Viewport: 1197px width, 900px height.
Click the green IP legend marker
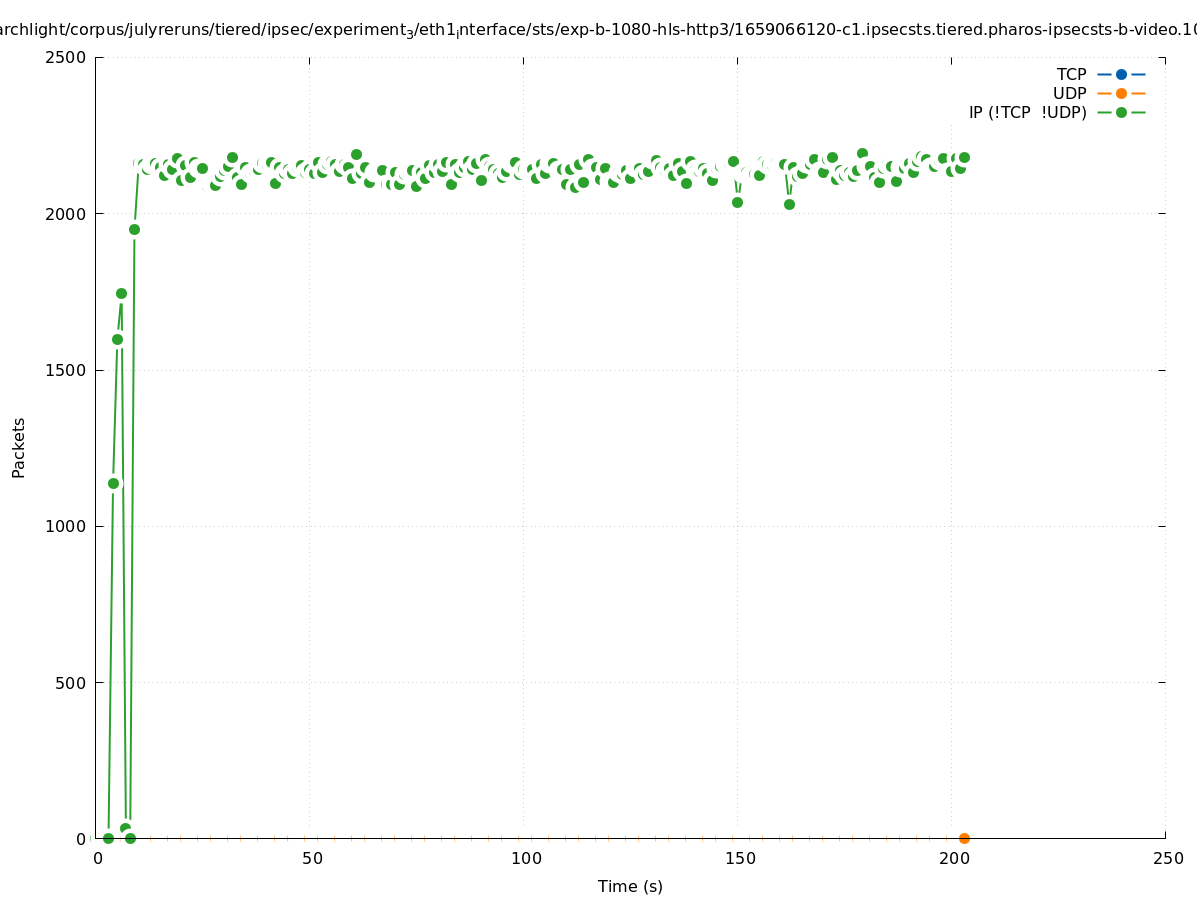[x=1121, y=112]
